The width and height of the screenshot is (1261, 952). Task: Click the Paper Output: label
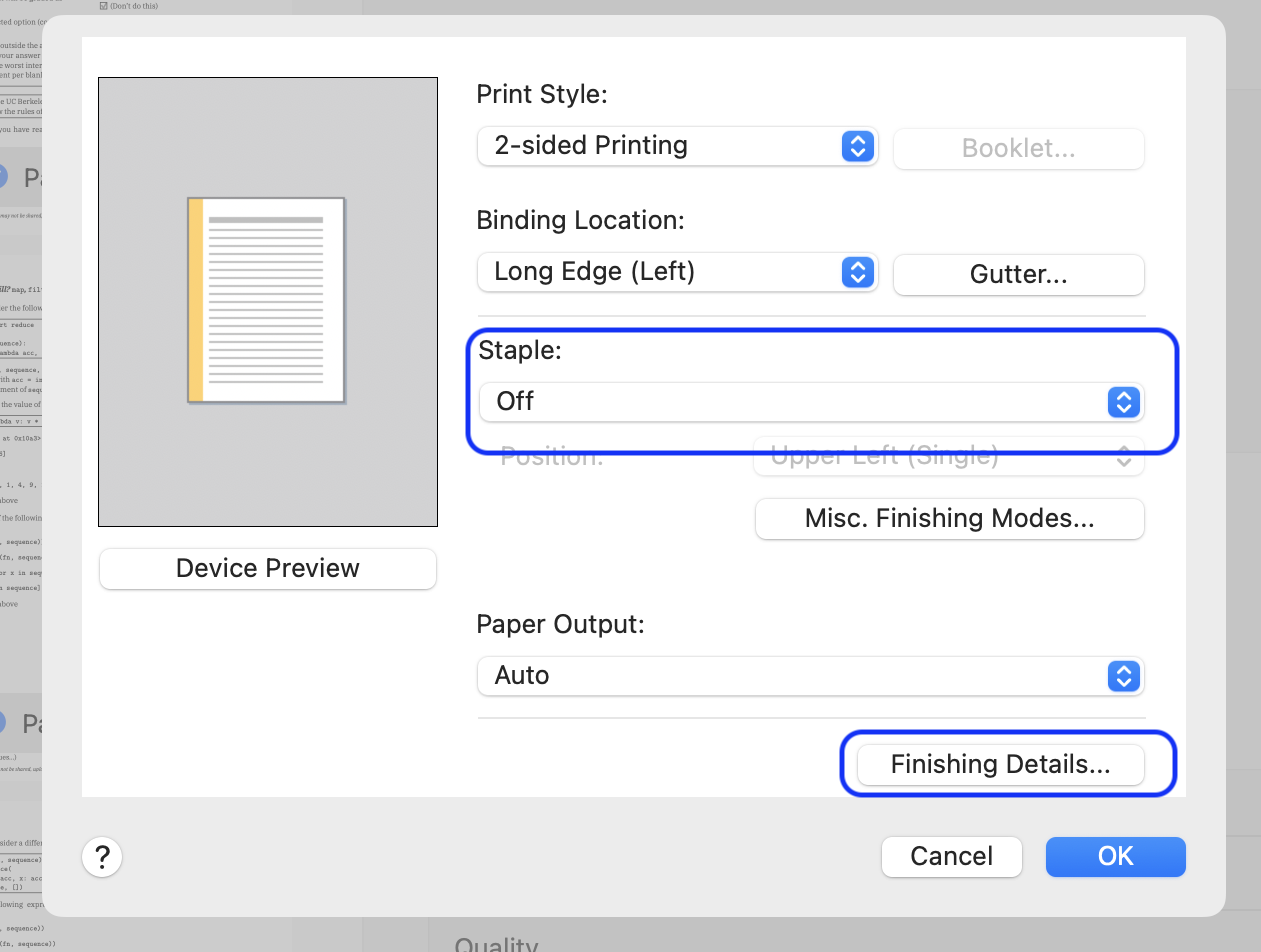pos(560,624)
